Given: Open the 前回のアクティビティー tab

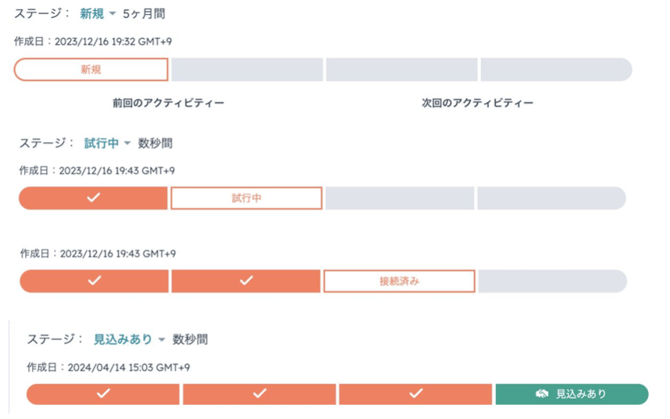Looking at the screenshot, I should pyautogui.click(x=168, y=103).
